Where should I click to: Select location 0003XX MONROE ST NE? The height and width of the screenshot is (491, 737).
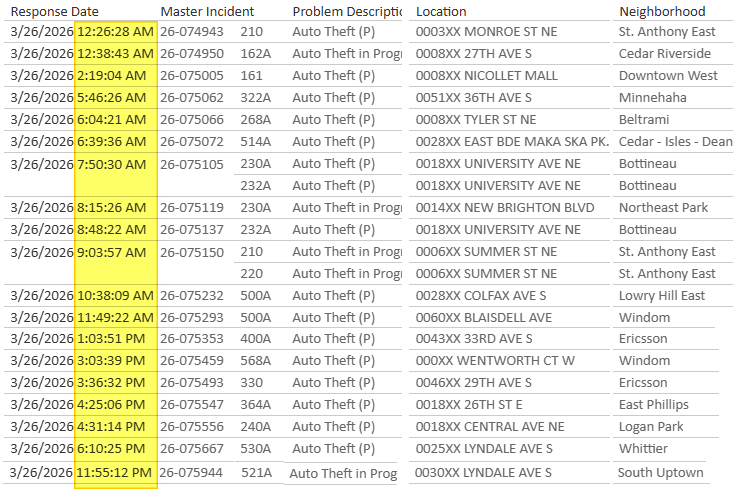point(486,31)
